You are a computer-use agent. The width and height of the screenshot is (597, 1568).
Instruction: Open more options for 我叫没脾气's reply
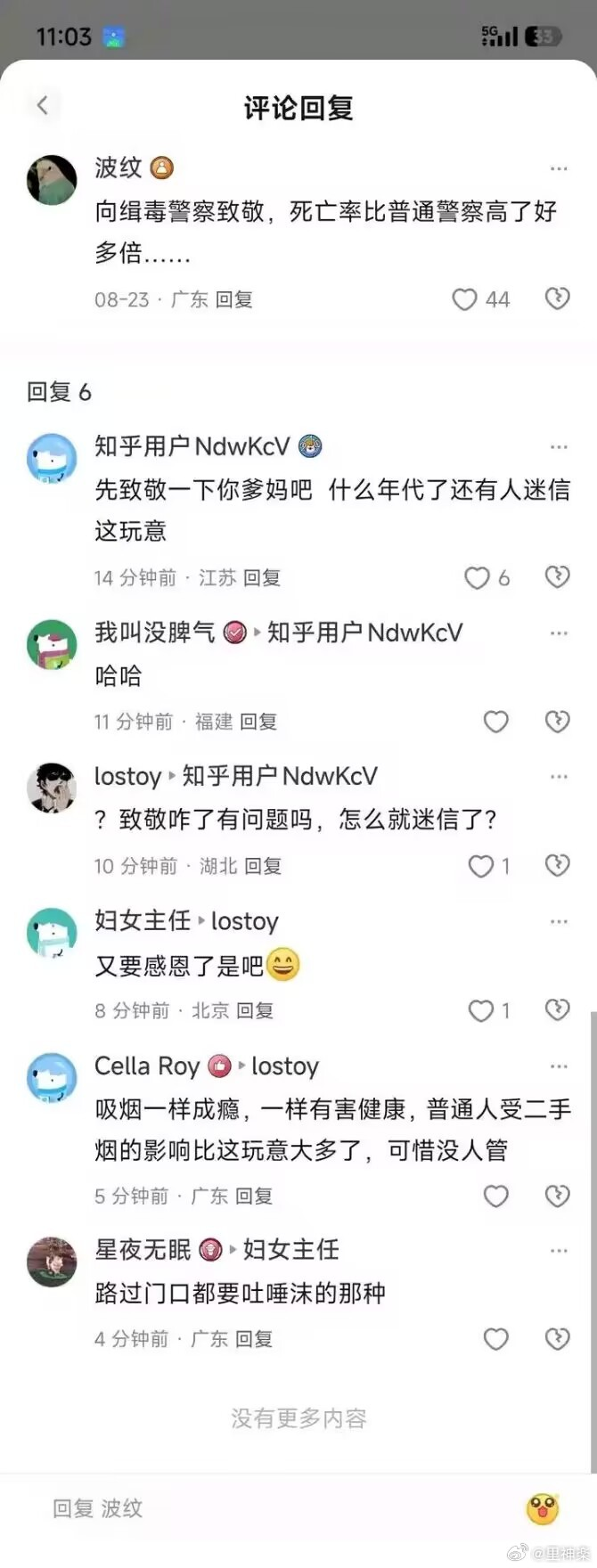coord(559,633)
